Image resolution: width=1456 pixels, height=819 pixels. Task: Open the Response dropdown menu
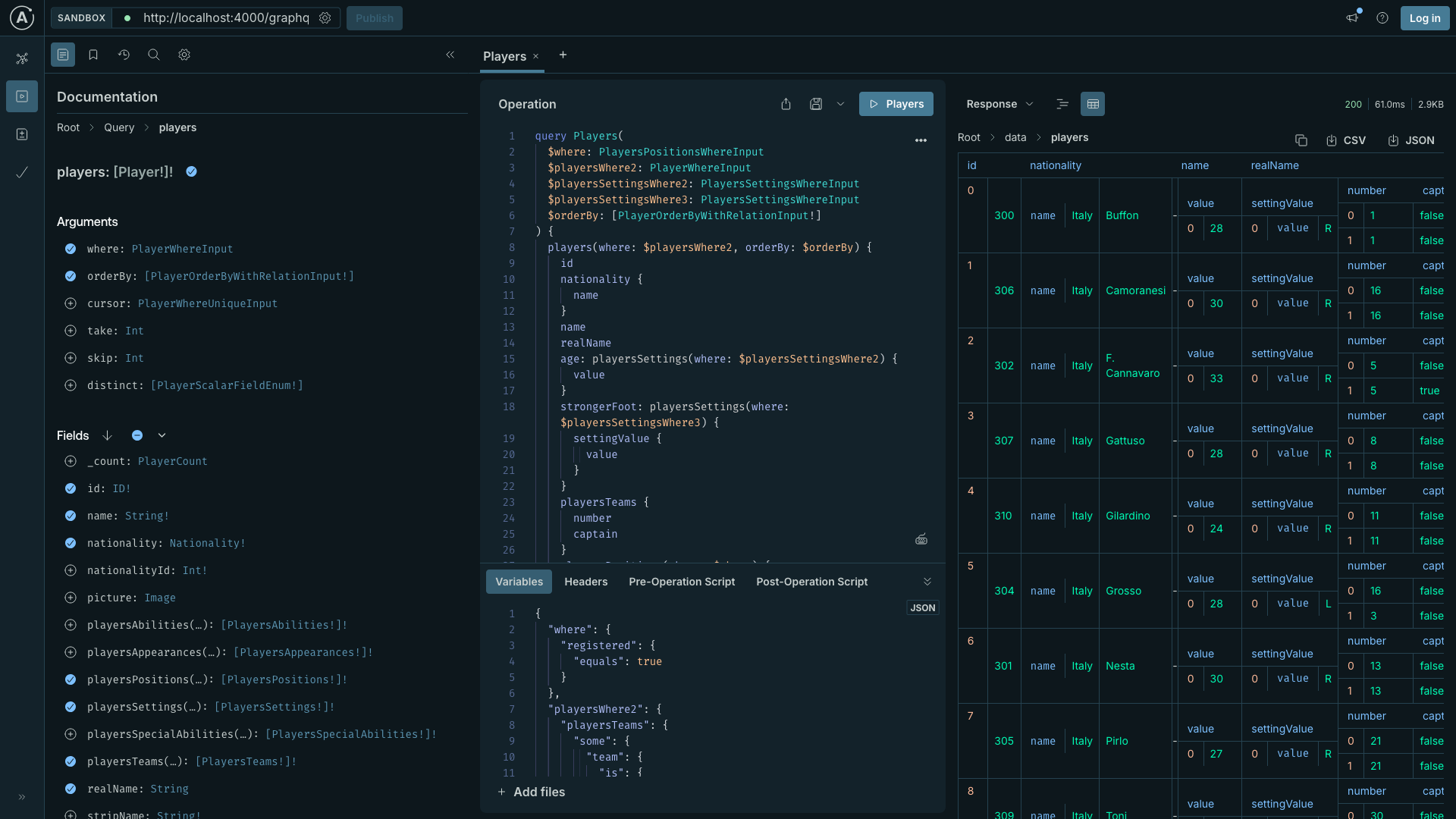tap(999, 104)
